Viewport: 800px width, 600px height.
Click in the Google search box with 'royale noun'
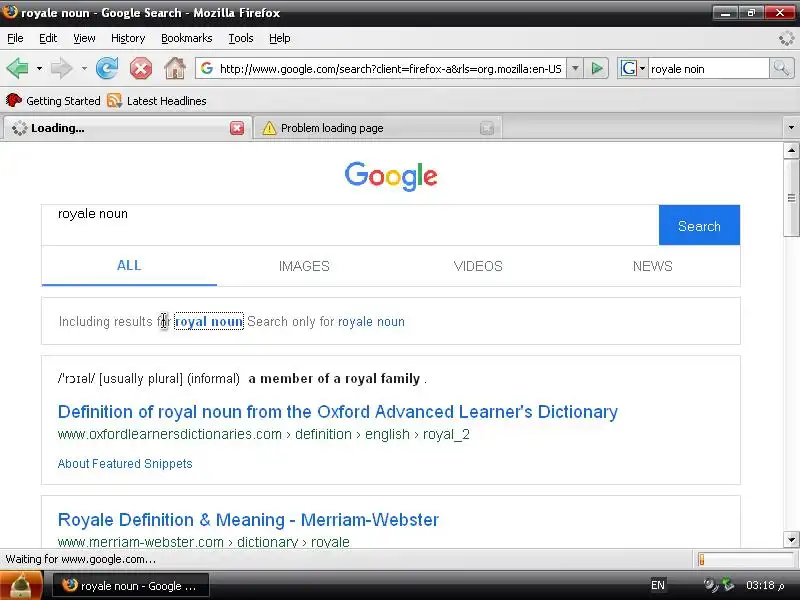pyautogui.click(x=350, y=225)
